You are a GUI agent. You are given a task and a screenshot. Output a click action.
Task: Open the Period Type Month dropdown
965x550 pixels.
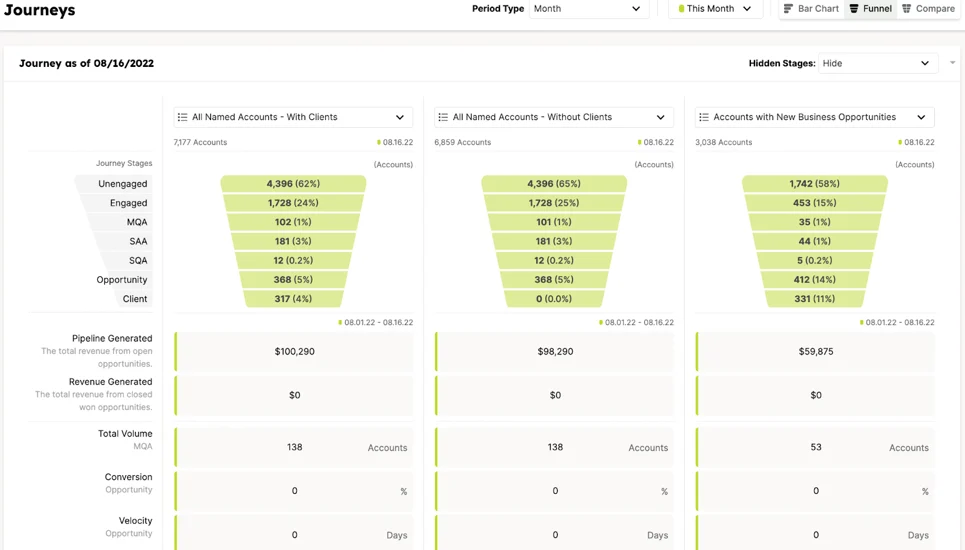(589, 9)
